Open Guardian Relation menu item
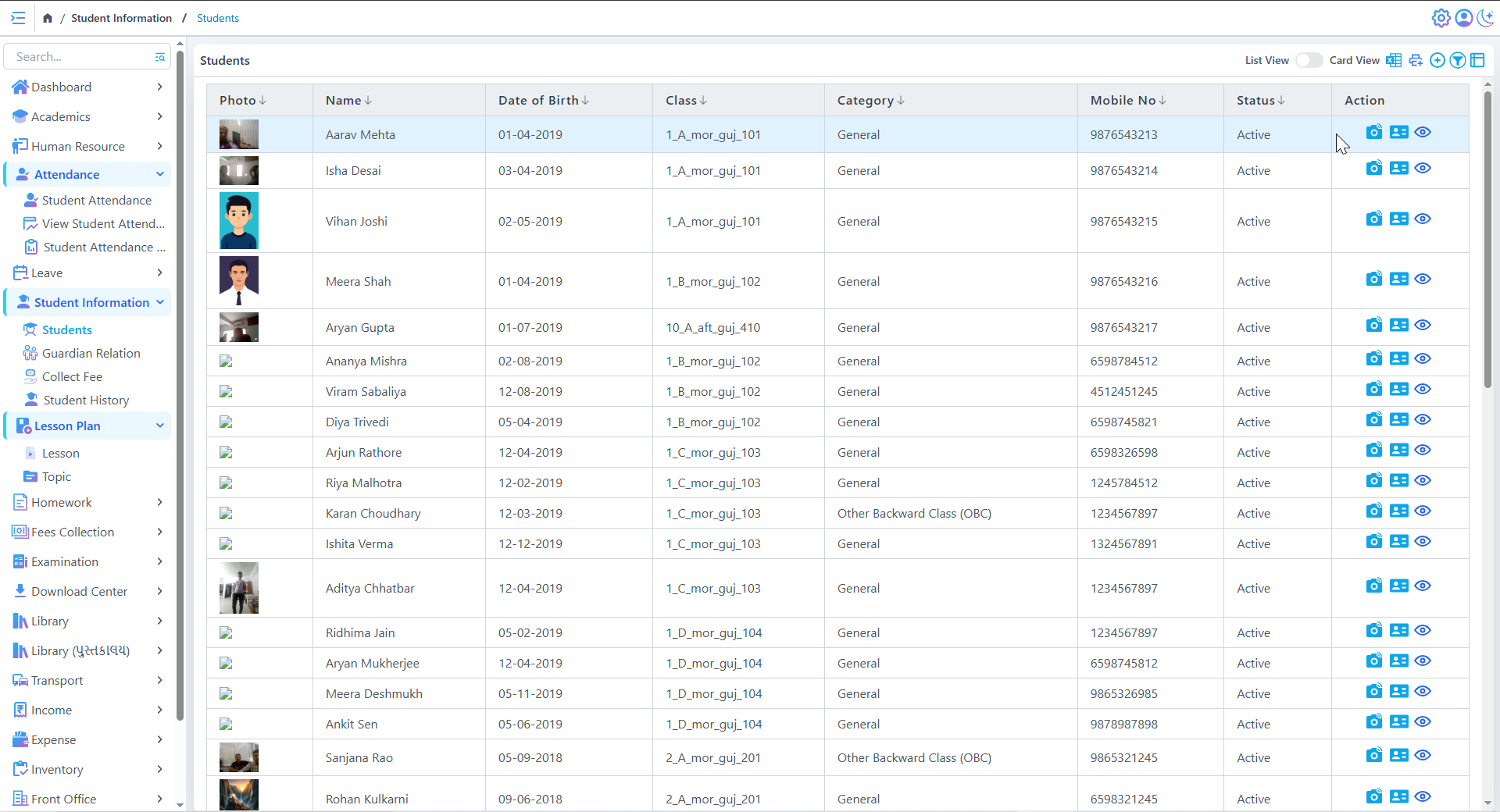Screen dimensions: 1500x812 pos(91,353)
